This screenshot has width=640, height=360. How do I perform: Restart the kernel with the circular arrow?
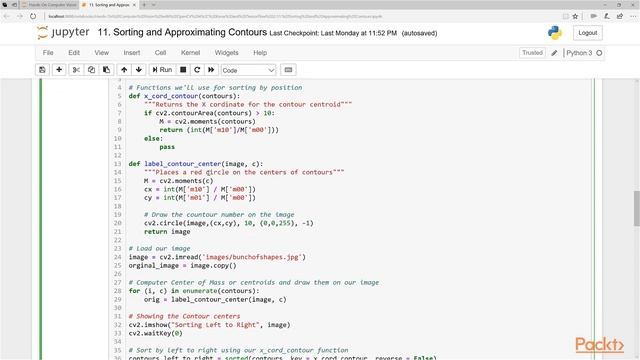197,70
